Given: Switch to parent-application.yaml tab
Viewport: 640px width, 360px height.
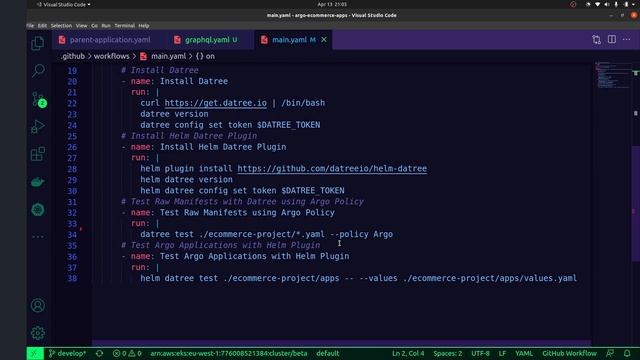Looking at the screenshot, I should (x=104, y=40).
